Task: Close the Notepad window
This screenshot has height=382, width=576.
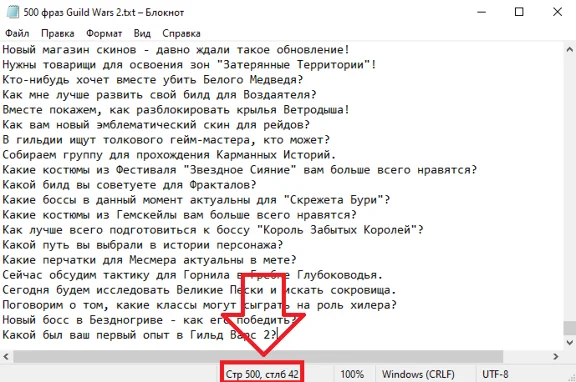Action: tap(557, 12)
